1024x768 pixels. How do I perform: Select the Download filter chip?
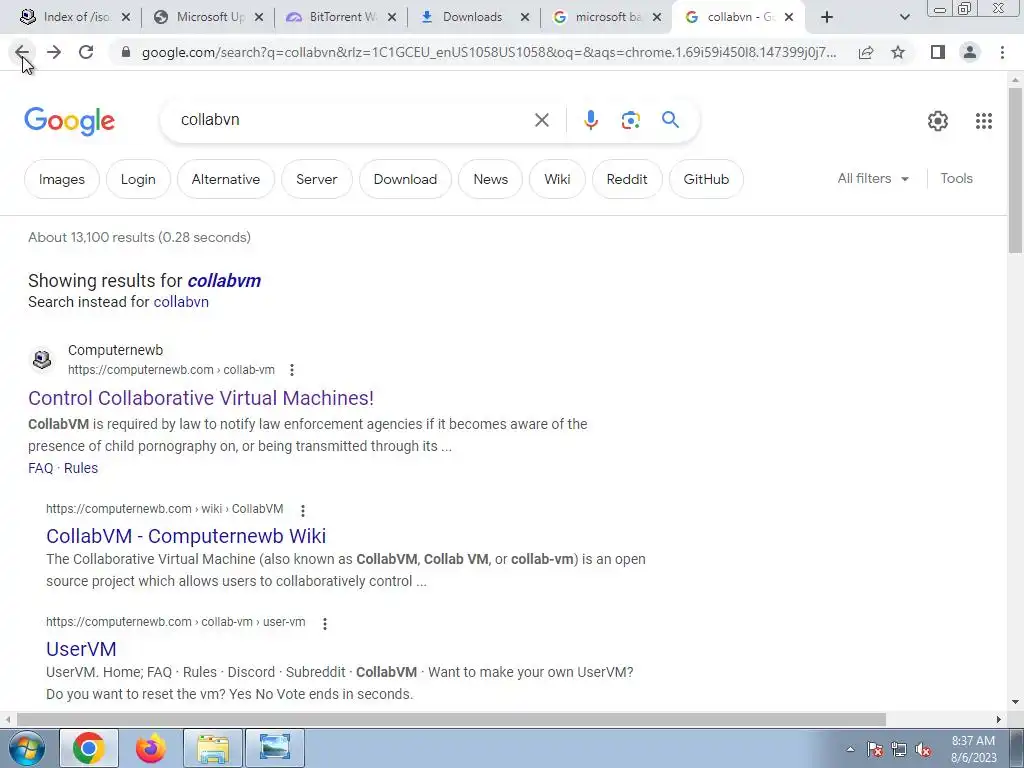tap(405, 179)
